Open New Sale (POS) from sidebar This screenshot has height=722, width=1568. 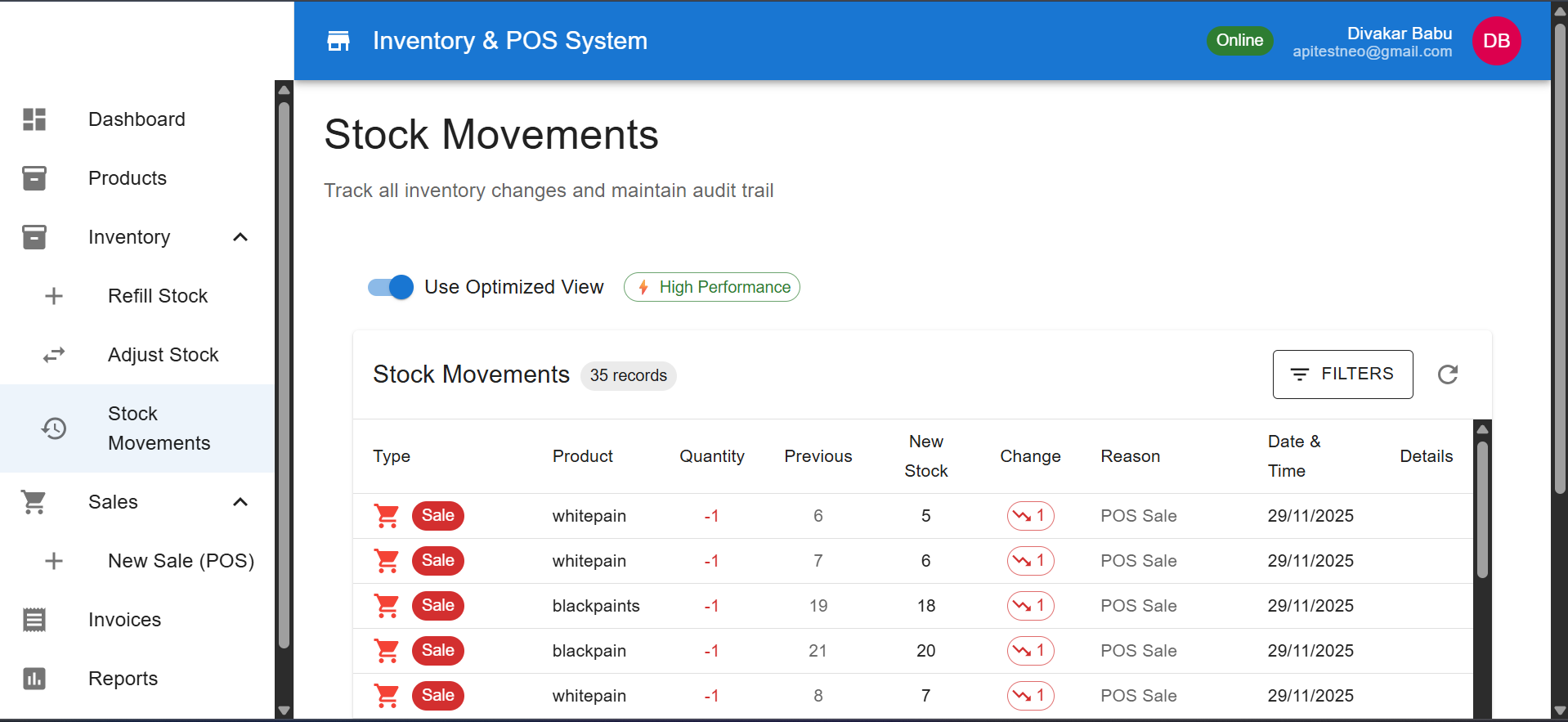[181, 561]
